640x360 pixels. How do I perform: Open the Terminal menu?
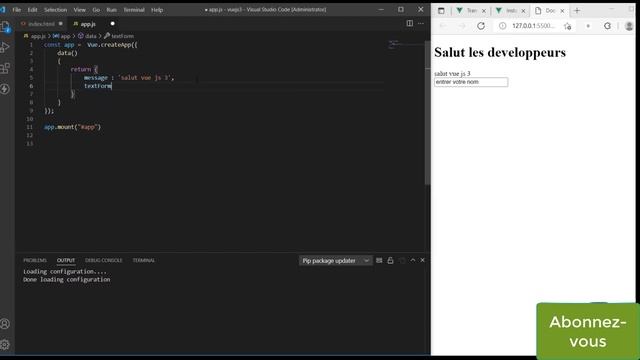[x=134, y=10]
